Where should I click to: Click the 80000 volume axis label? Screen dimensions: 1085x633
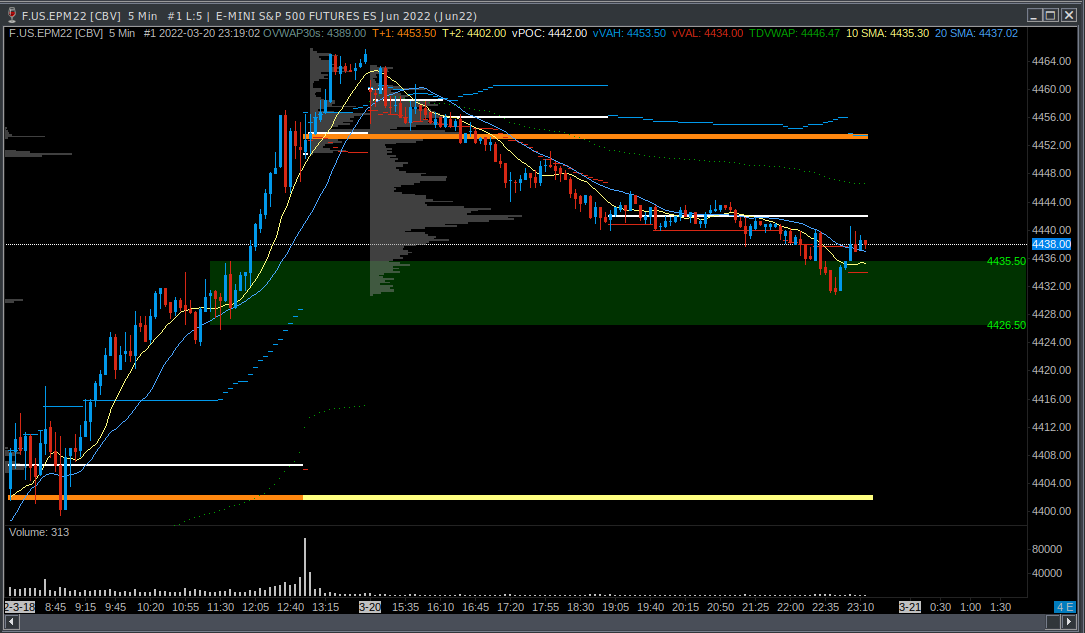(1047, 549)
